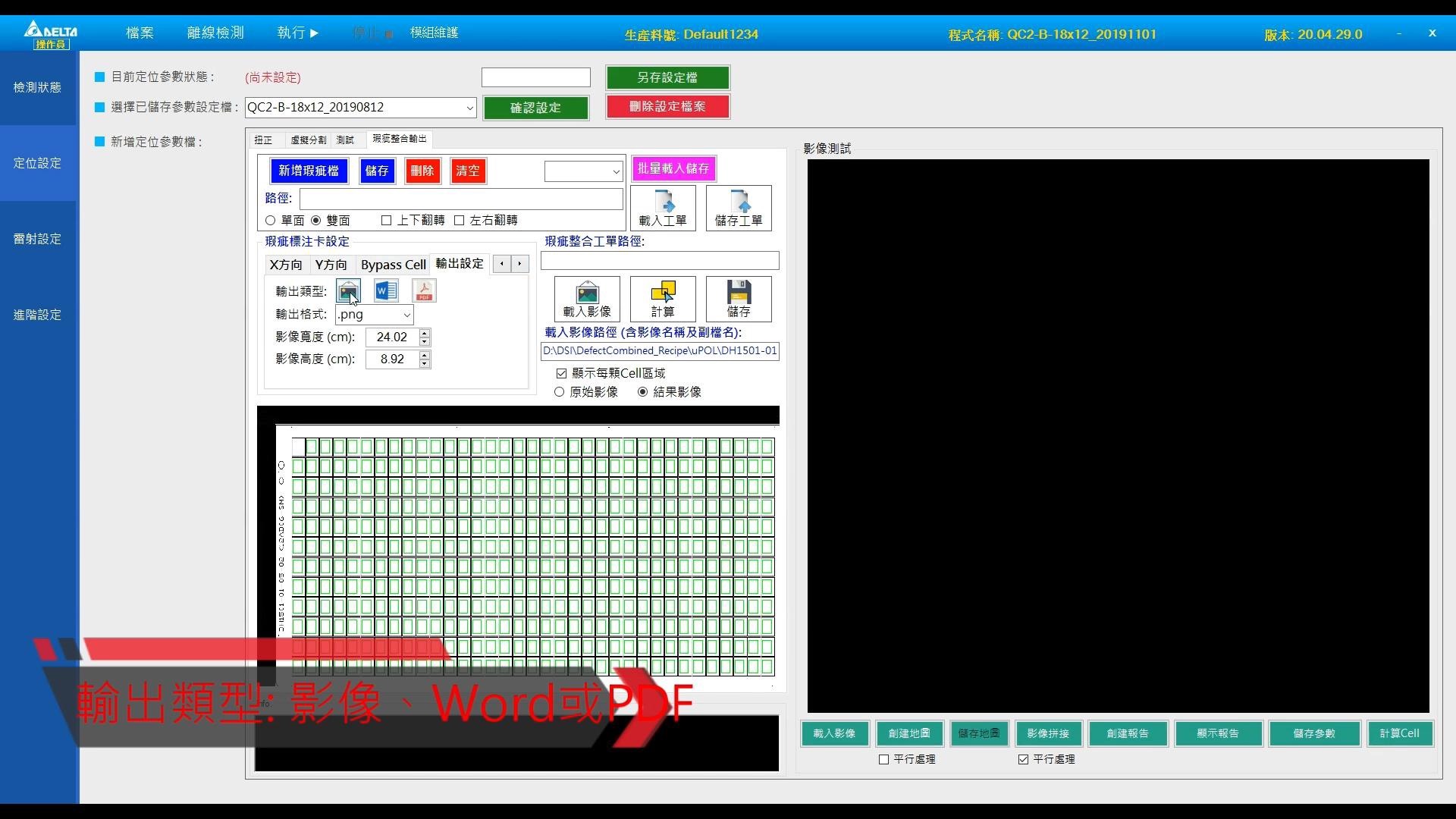Increase 影像寬度 value with up stepper
The width and height of the screenshot is (1456, 819).
tap(425, 333)
